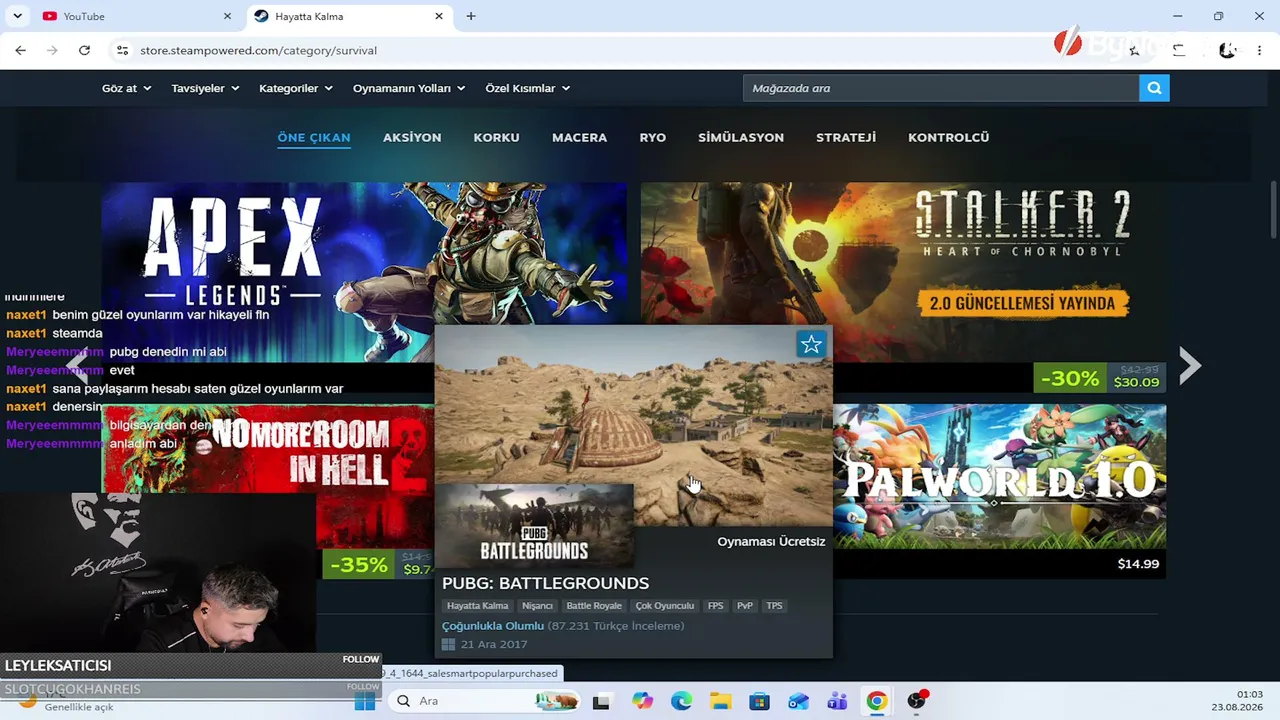Click the wishlist star icon on PUBG card
Screen dimensions: 1280x720
(x=811, y=345)
